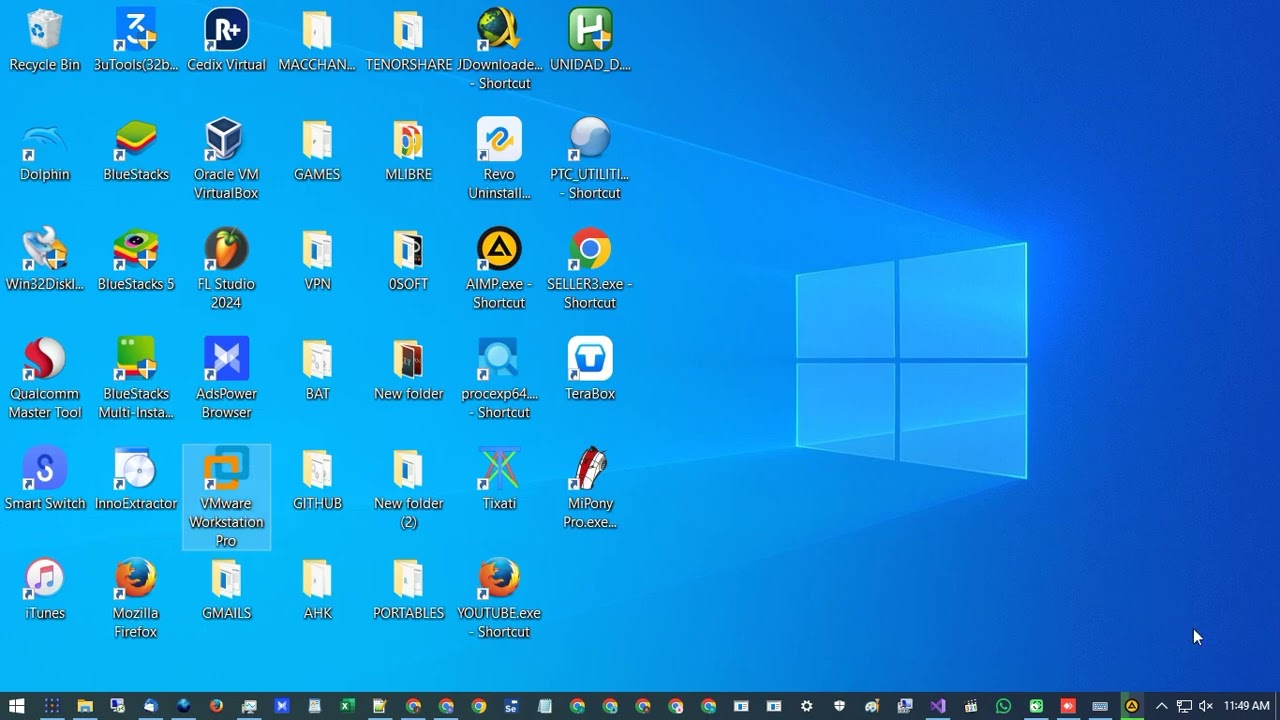Select the GAMES folder
This screenshot has height=720, width=1280.
click(317, 151)
